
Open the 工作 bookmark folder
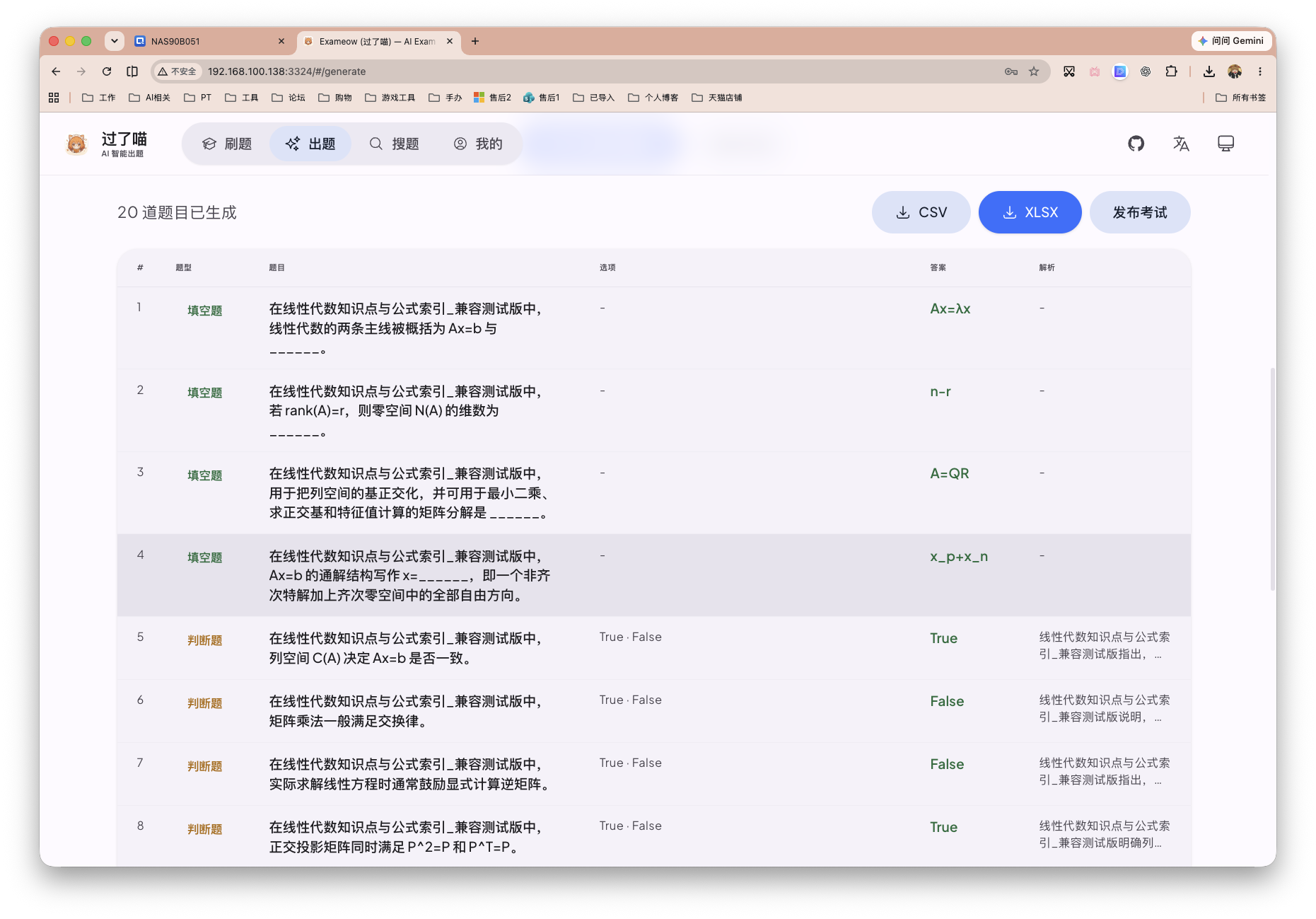[99, 98]
